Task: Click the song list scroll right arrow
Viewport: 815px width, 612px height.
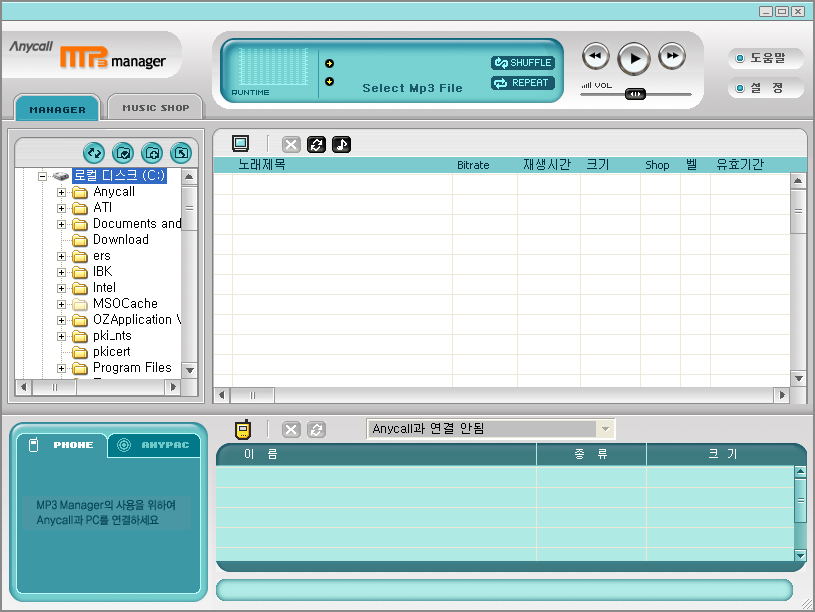Action: pos(782,395)
